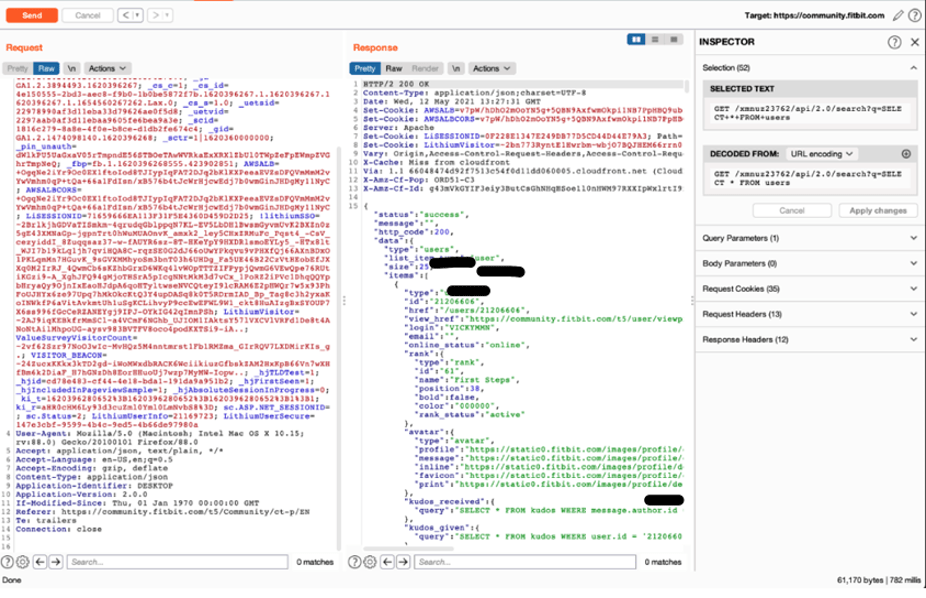This screenshot has height=598, width=926.
Task: Click the Server: Apache response header
Action: (x=398, y=128)
